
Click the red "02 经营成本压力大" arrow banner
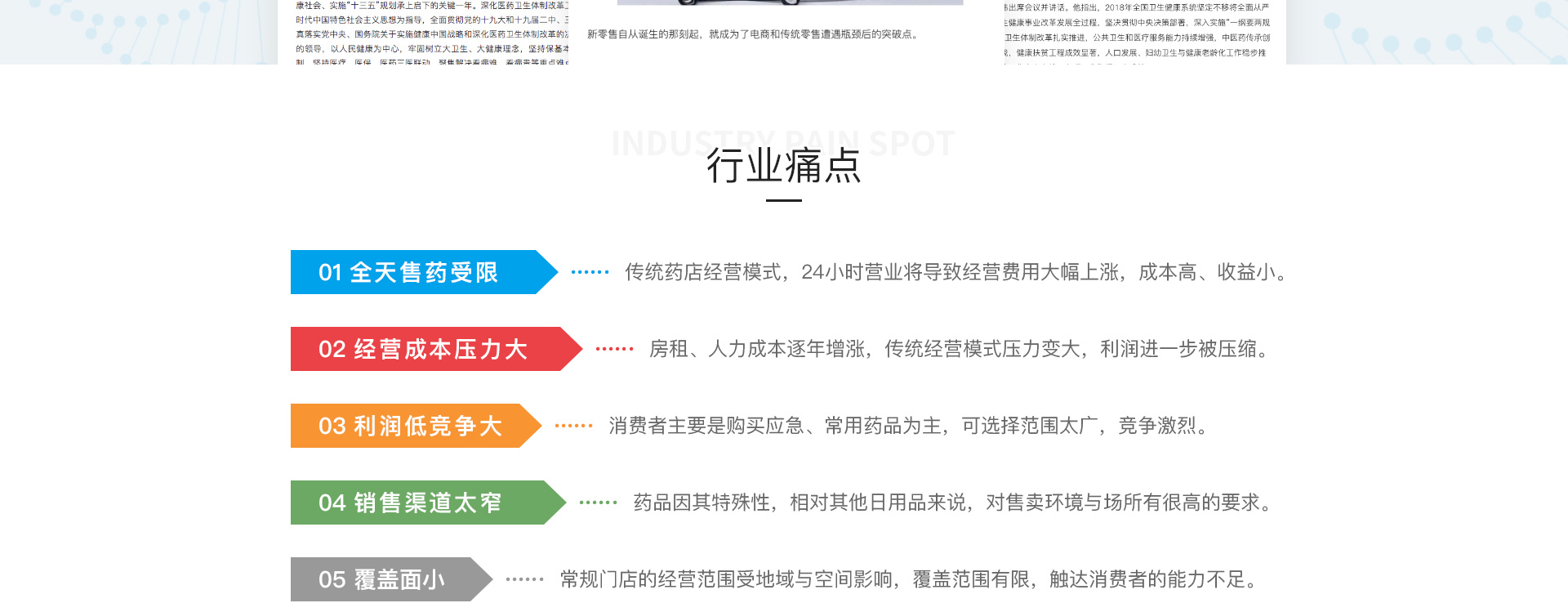click(x=429, y=349)
